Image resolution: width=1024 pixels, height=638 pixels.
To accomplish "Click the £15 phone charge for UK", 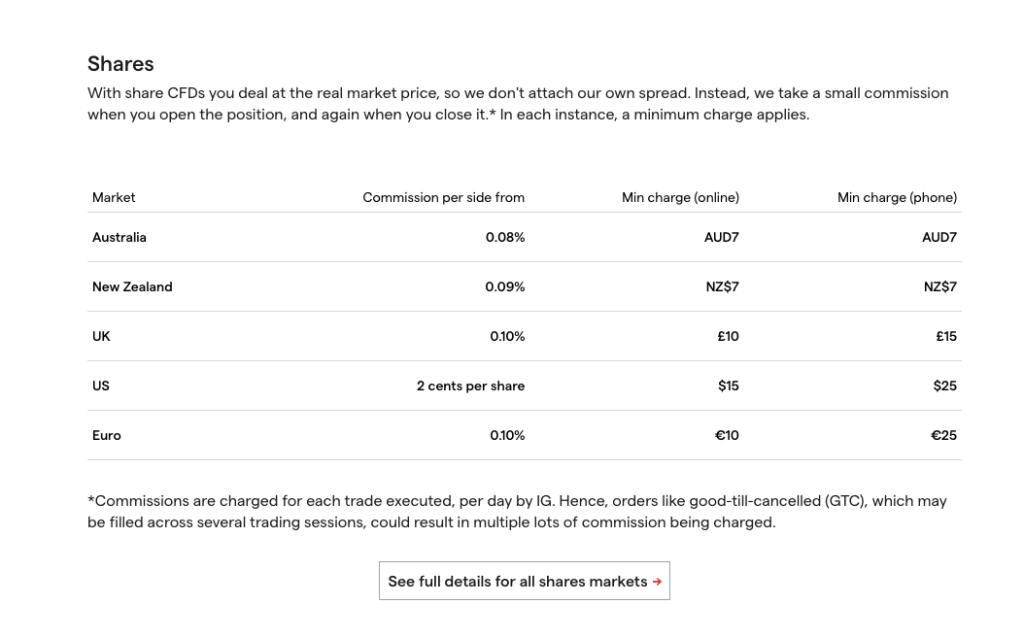I will (x=942, y=336).
